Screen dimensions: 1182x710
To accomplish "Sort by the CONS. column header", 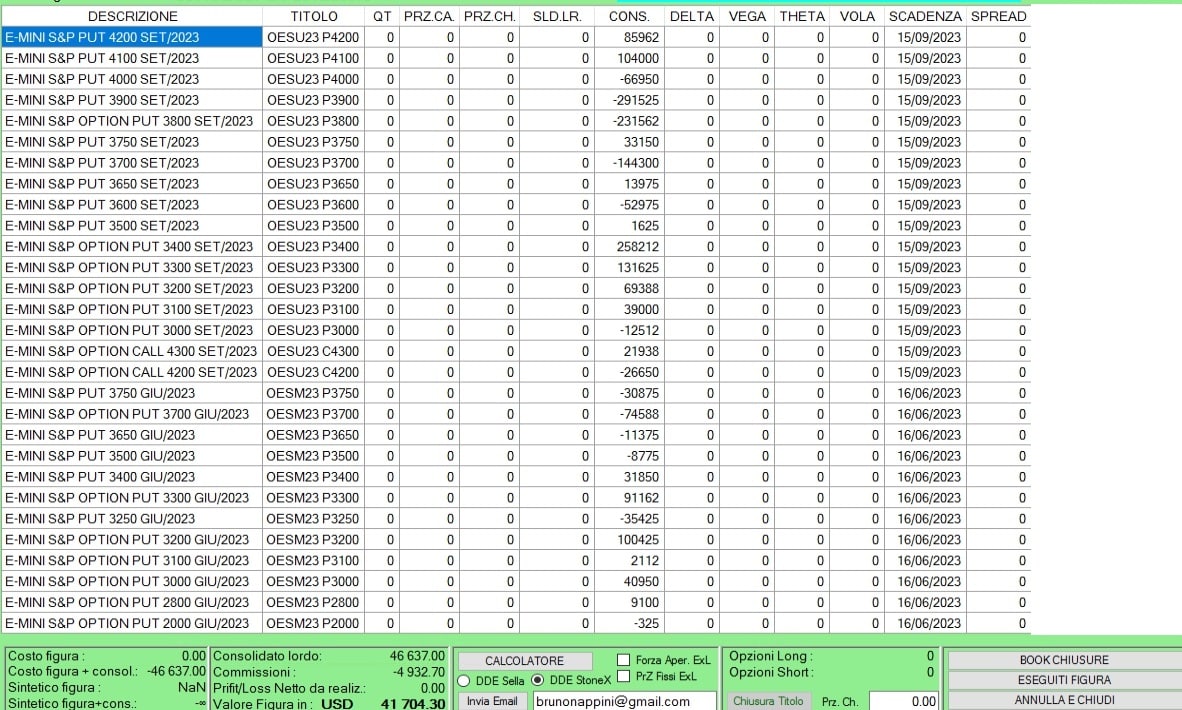I will click(629, 16).
